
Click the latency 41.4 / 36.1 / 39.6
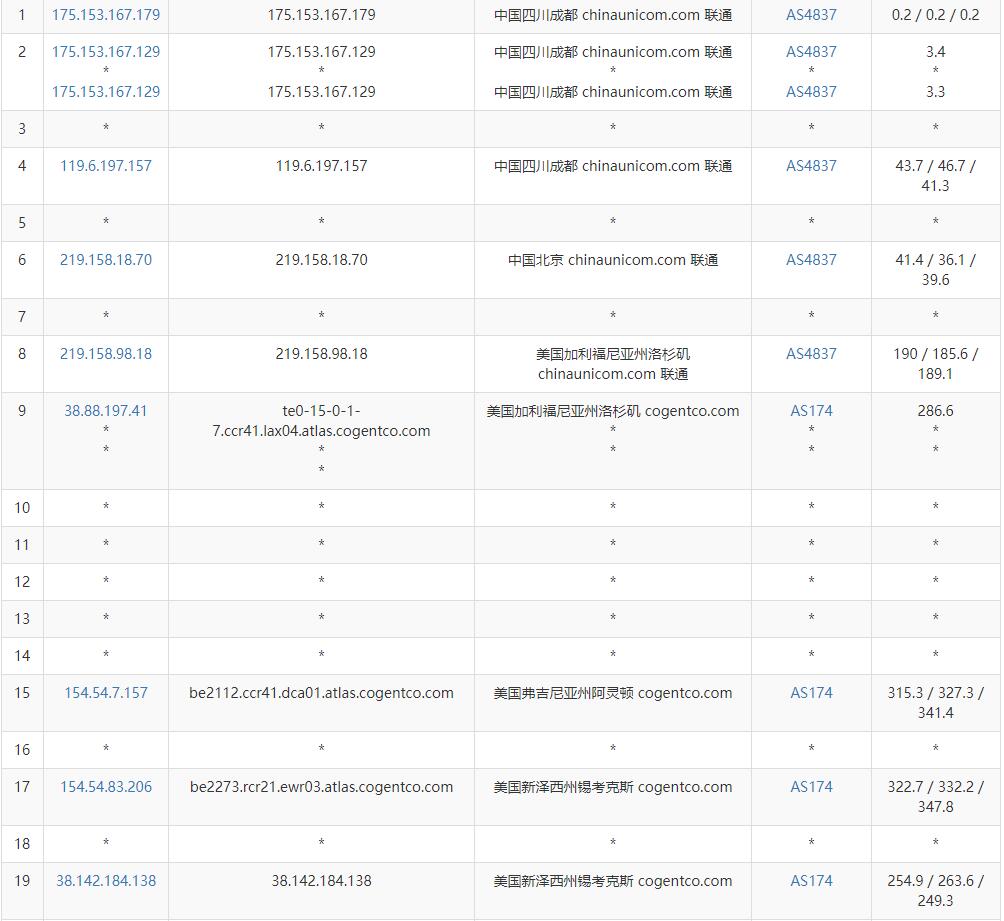click(x=935, y=270)
